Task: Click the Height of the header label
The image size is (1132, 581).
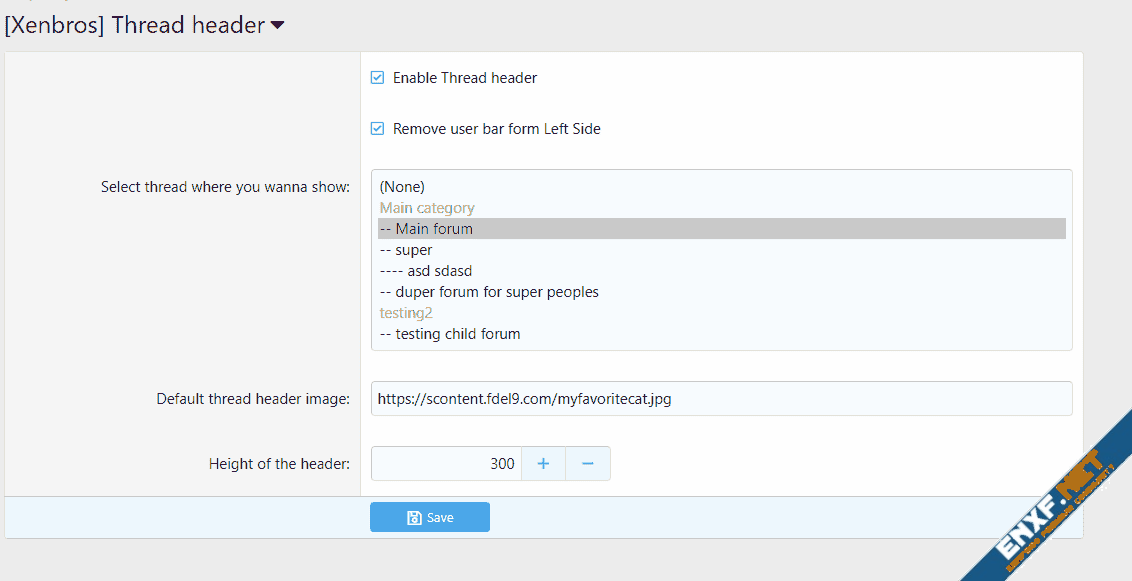Action: point(279,464)
